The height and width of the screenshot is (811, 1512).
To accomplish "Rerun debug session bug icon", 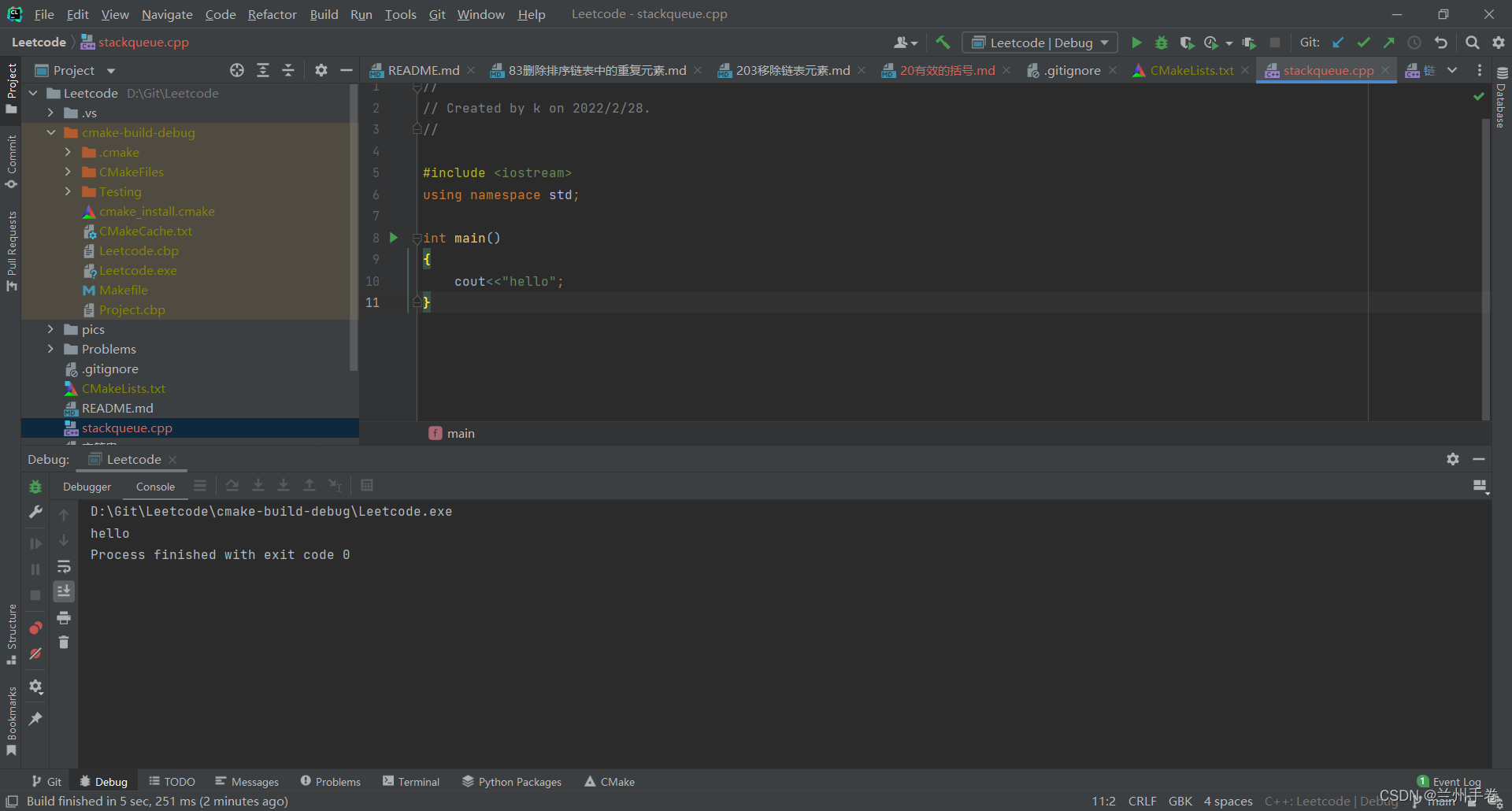I will [35, 487].
